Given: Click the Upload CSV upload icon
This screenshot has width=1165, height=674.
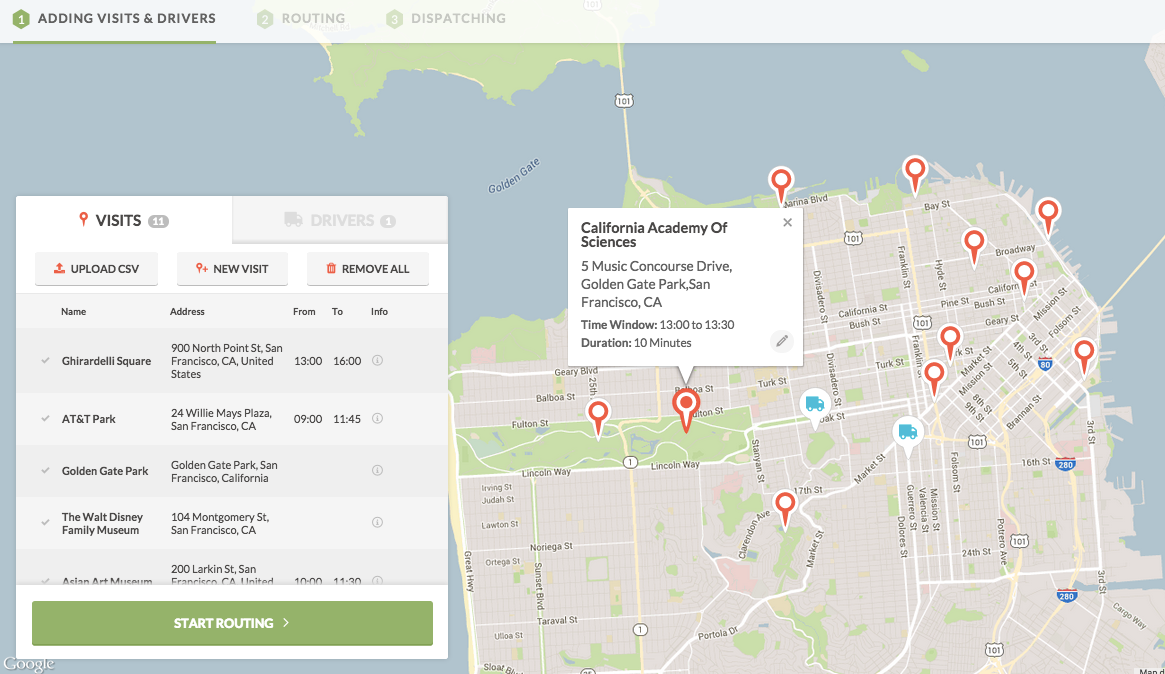Looking at the screenshot, I should pyautogui.click(x=59, y=268).
